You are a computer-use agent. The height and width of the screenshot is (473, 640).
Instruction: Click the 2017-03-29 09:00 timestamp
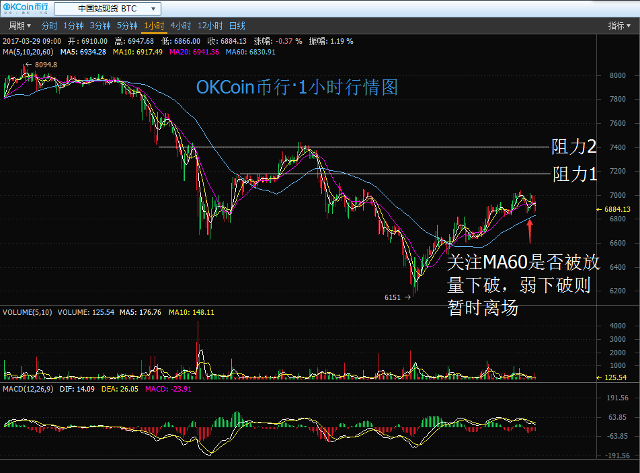tap(32, 41)
